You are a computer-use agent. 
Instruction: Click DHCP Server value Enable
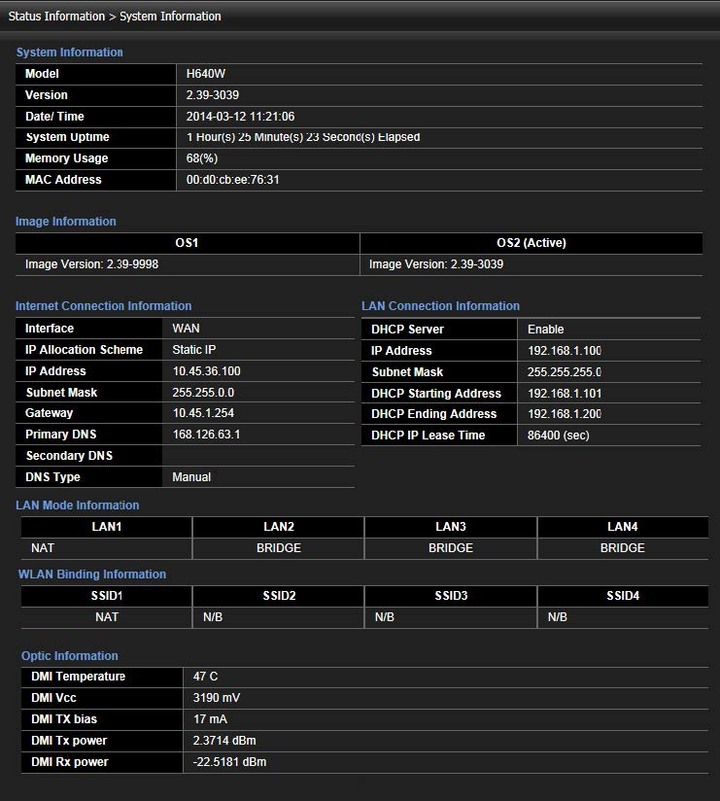pos(546,329)
